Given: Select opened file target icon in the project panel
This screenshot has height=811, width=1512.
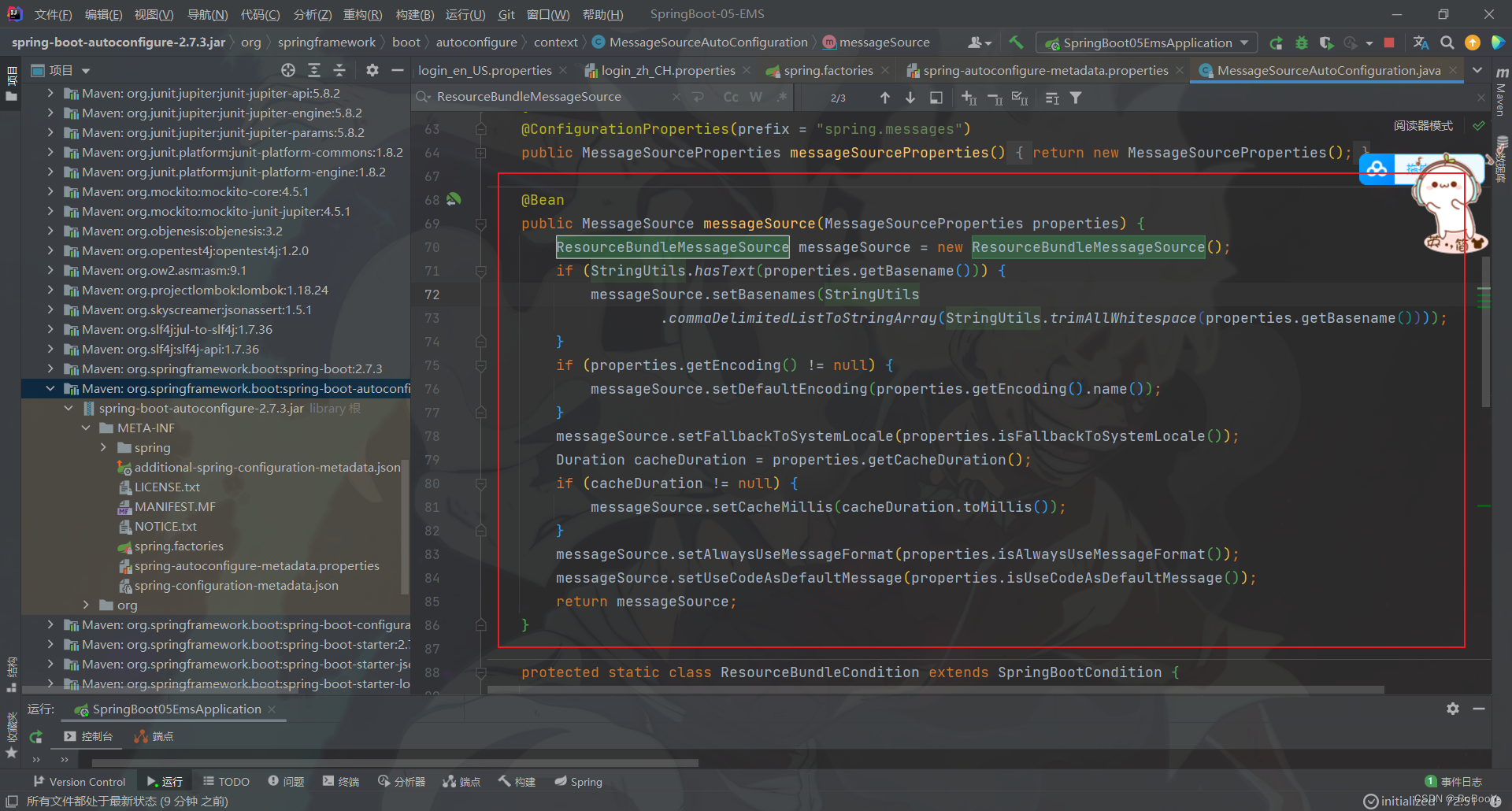Looking at the screenshot, I should tap(288, 70).
